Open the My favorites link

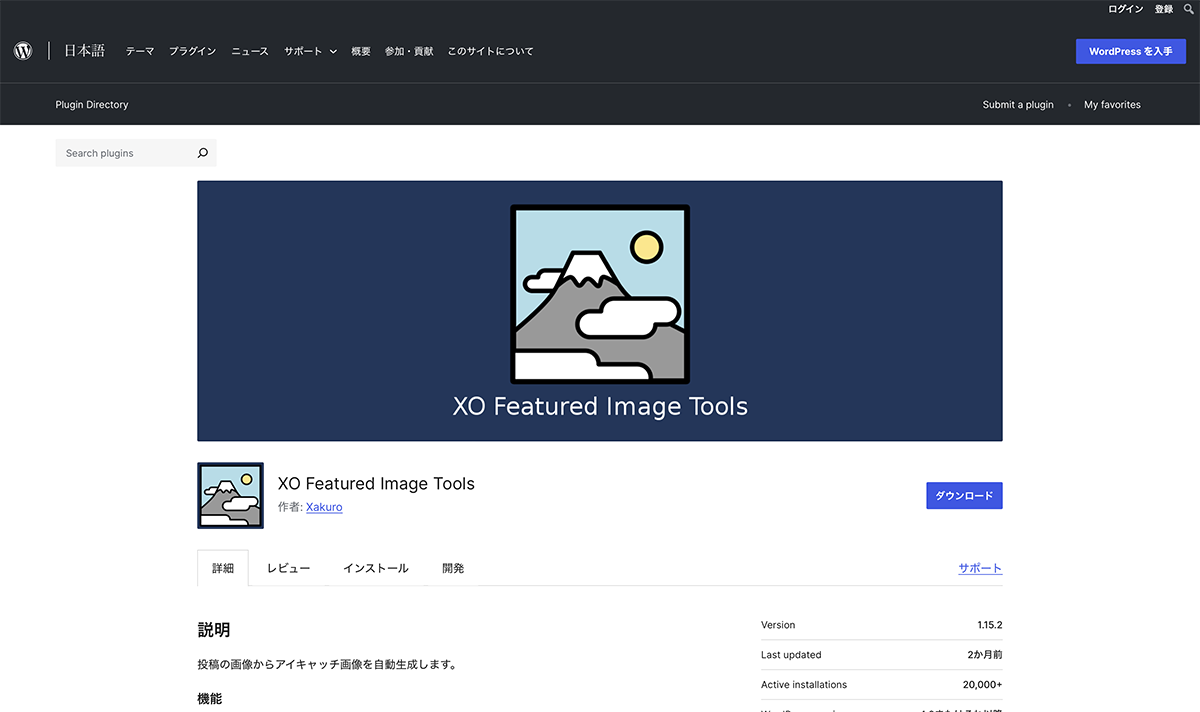1112,104
